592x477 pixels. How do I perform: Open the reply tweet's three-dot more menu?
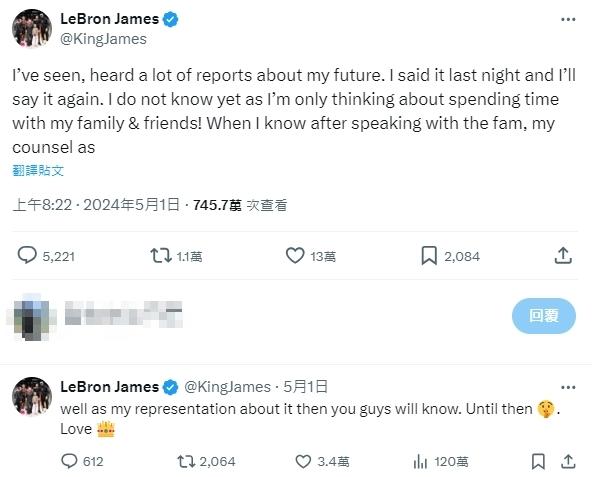[x=568, y=387]
